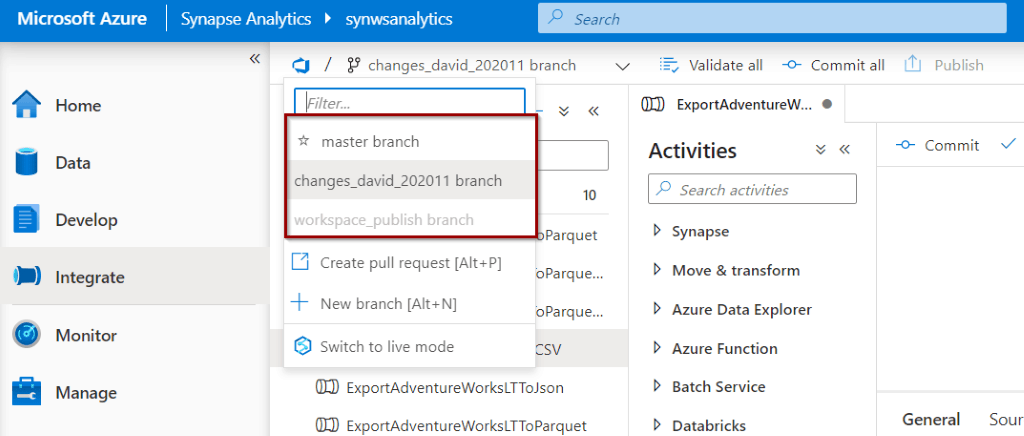Viewport: 1024px width, 436px height.
Task: Select master branch from the list
Action: coord(411,141)
